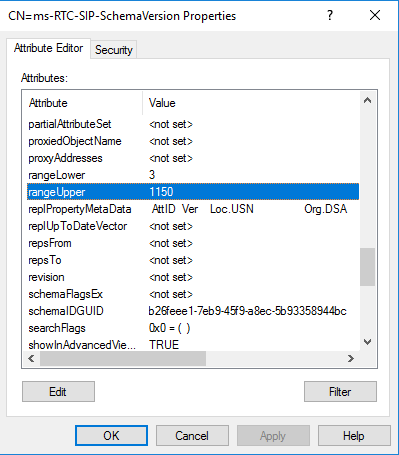Select the schemaFlagsEx attribute

click(x=193, y=294)
